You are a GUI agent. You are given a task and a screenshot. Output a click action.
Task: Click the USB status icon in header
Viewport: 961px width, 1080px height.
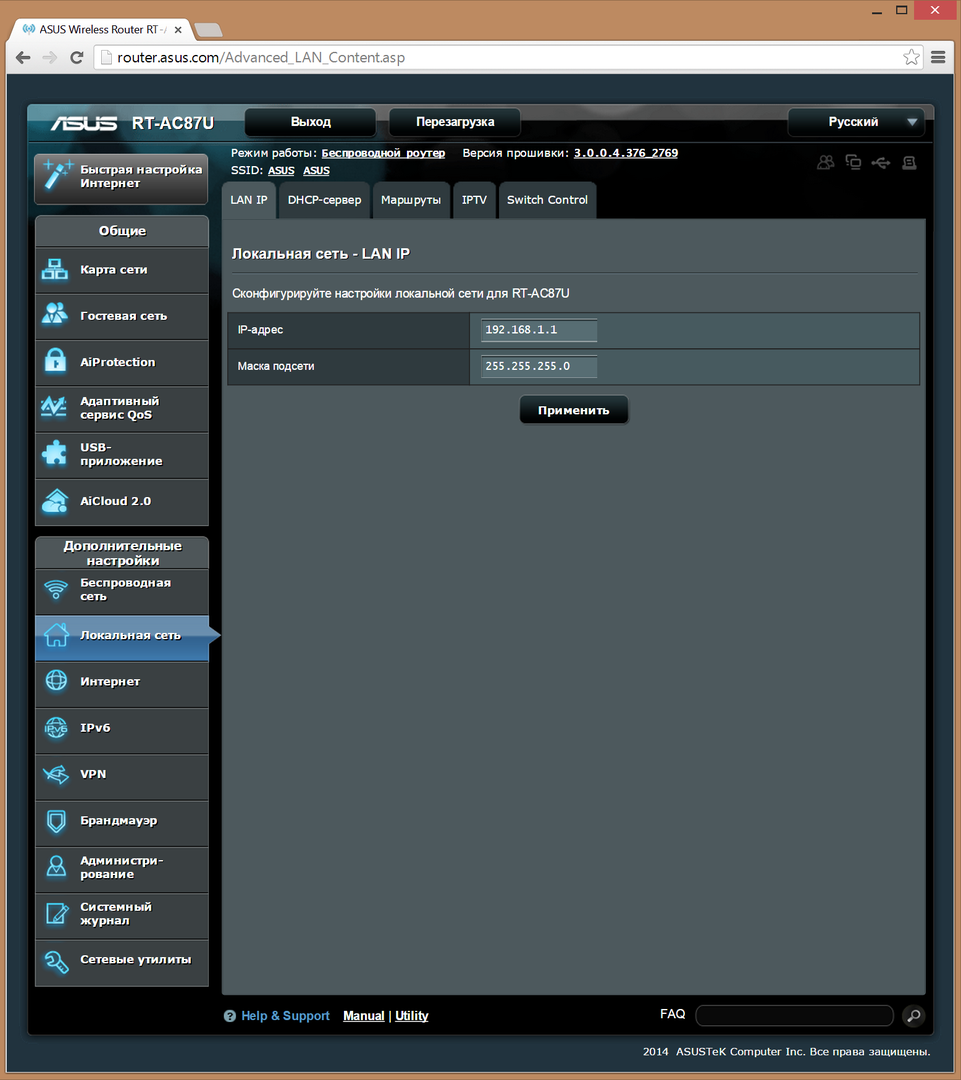[x=880, y=162]
